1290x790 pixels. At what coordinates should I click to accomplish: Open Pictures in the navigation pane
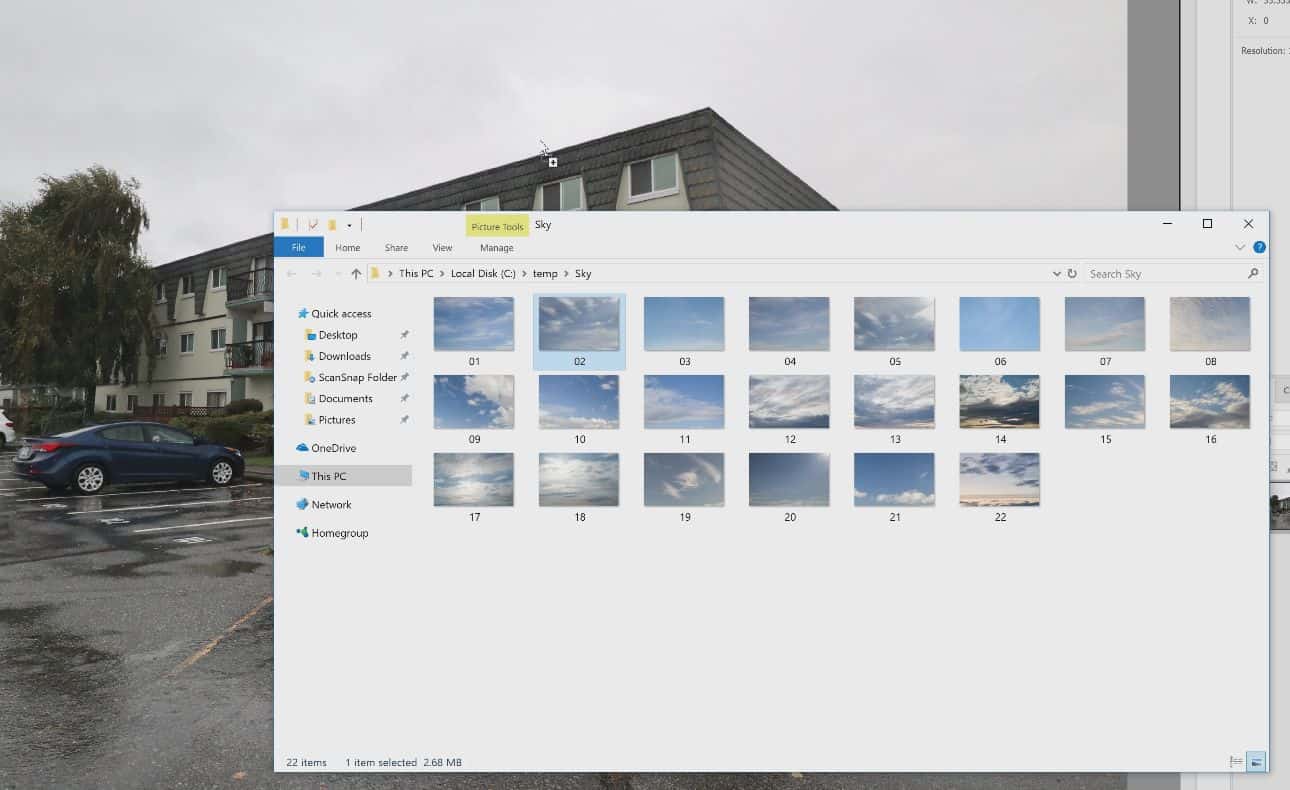coord(336,419)
